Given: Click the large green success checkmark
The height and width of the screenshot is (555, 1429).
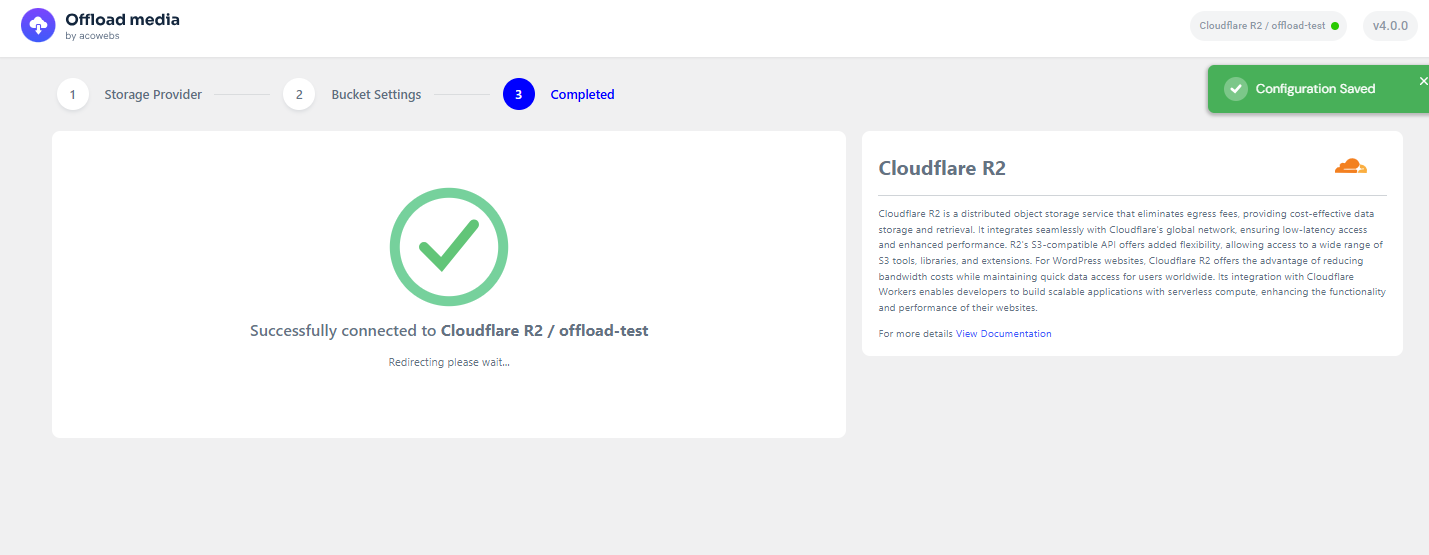Looking at the screenshot, I should pyautogui.click(x=448, y=246).
